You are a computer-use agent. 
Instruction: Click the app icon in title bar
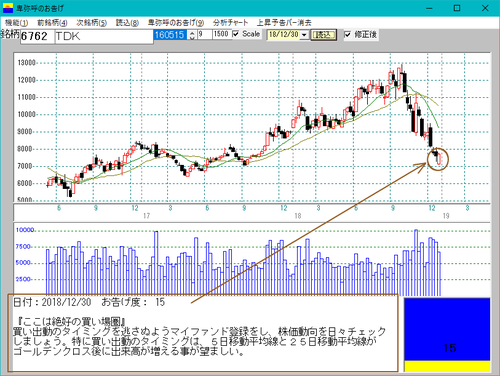[x=8, y=8]
